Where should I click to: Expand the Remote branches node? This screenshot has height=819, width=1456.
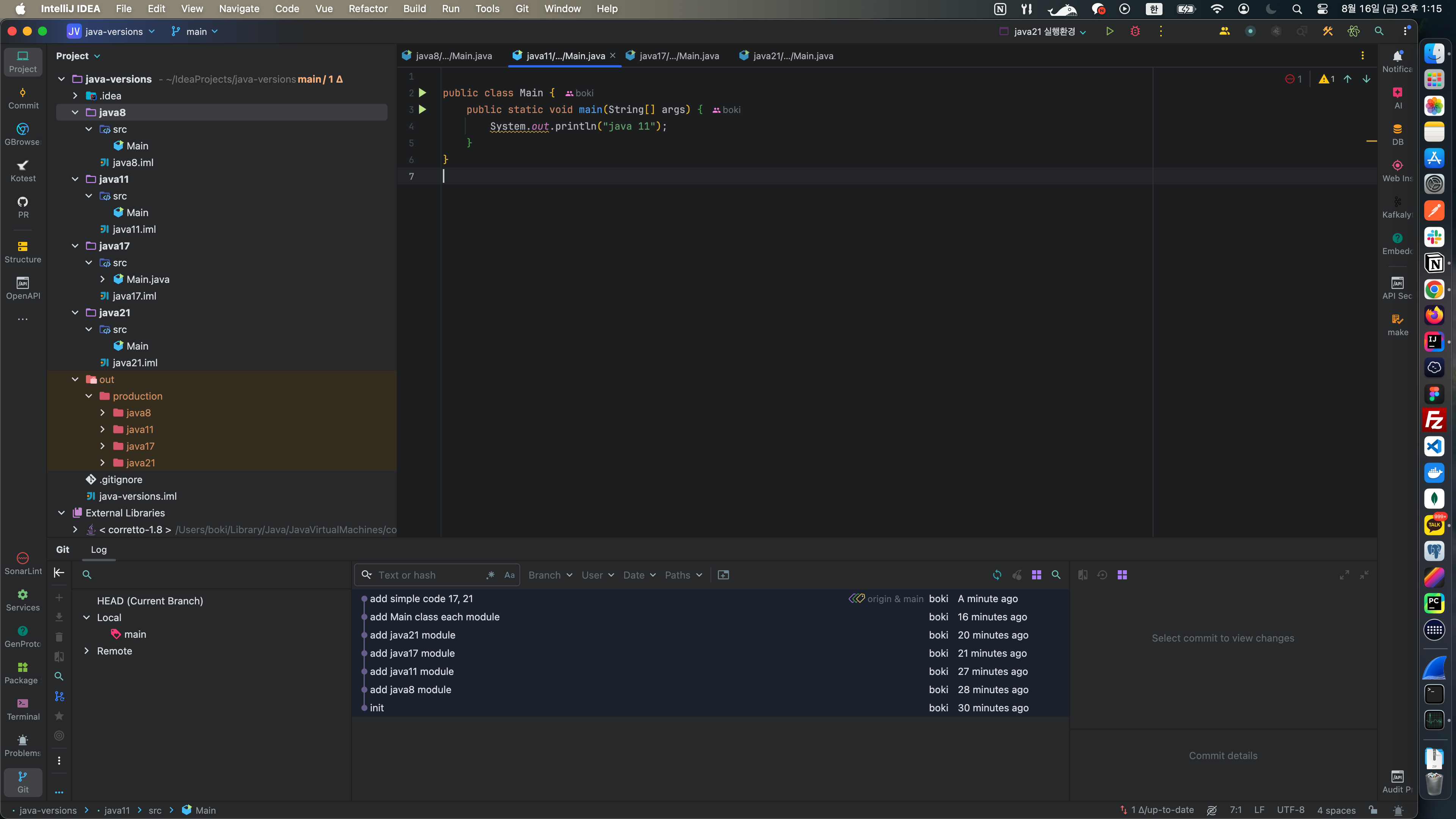[86, 651]
